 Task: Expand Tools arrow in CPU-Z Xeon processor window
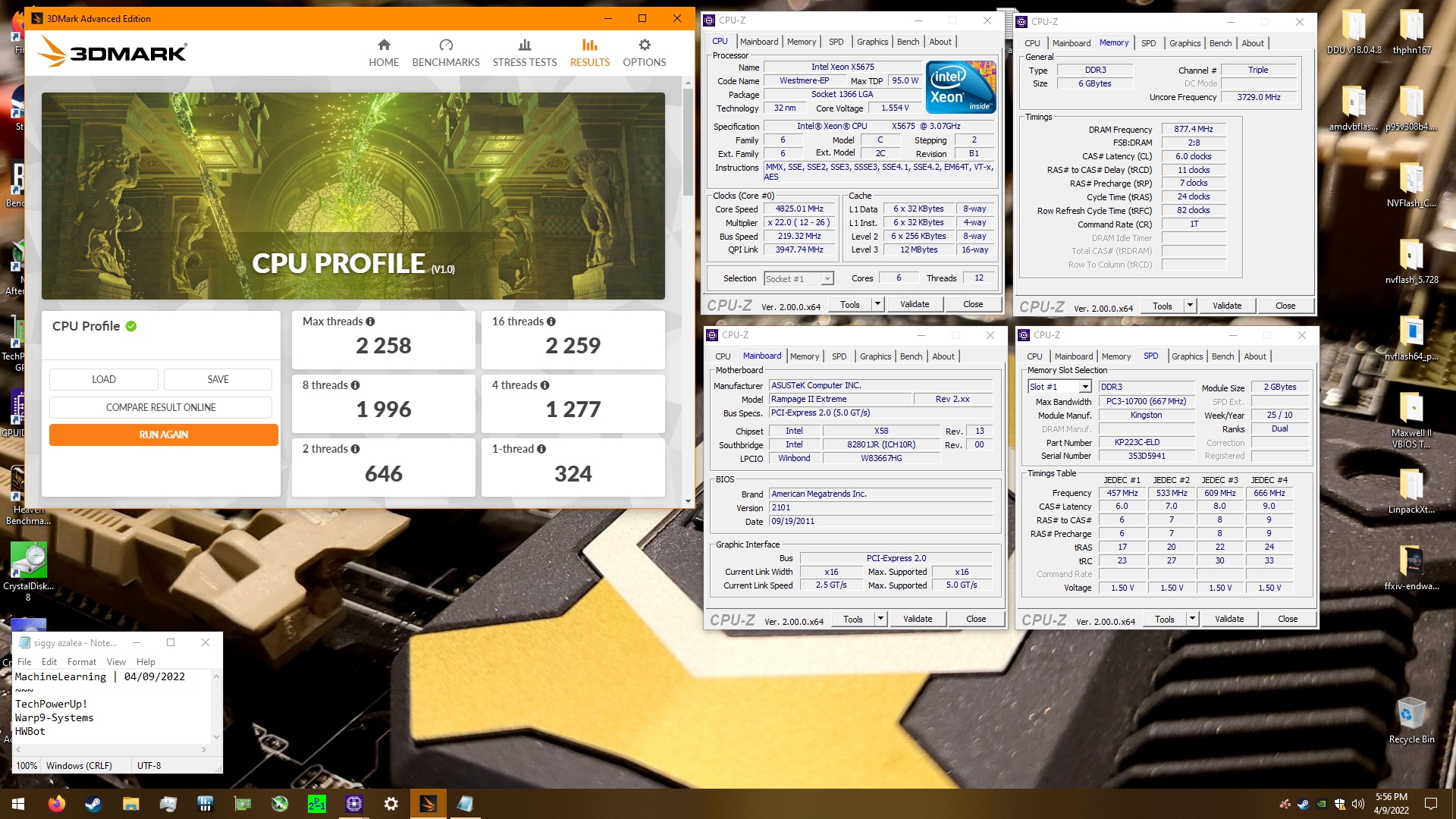[877, 304]
